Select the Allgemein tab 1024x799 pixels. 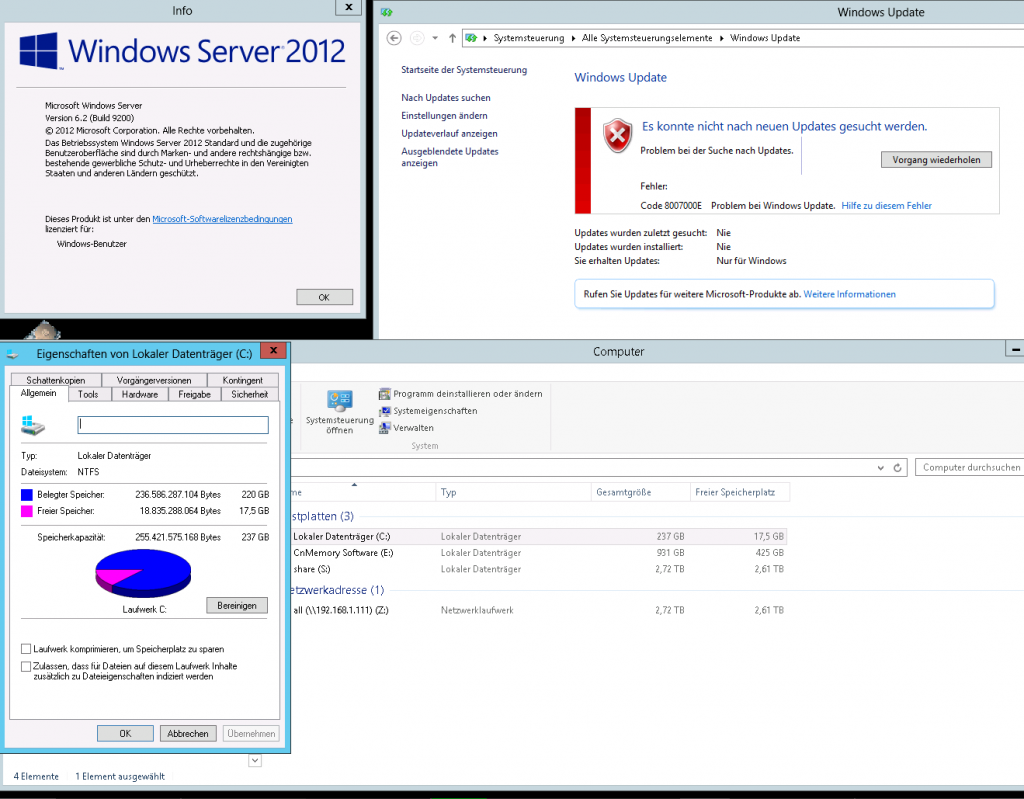tap(39, 393)
